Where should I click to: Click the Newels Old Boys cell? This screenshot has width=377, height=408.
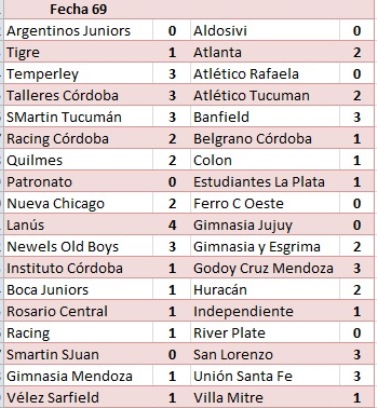point(78,246)
